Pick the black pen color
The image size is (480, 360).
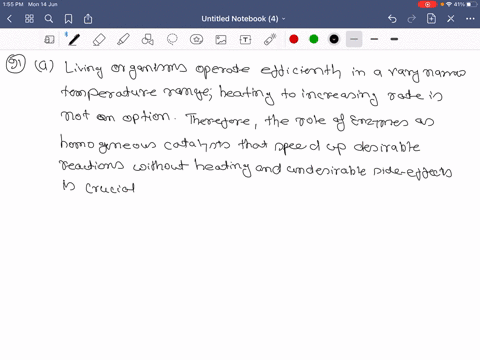coord(334,39)
